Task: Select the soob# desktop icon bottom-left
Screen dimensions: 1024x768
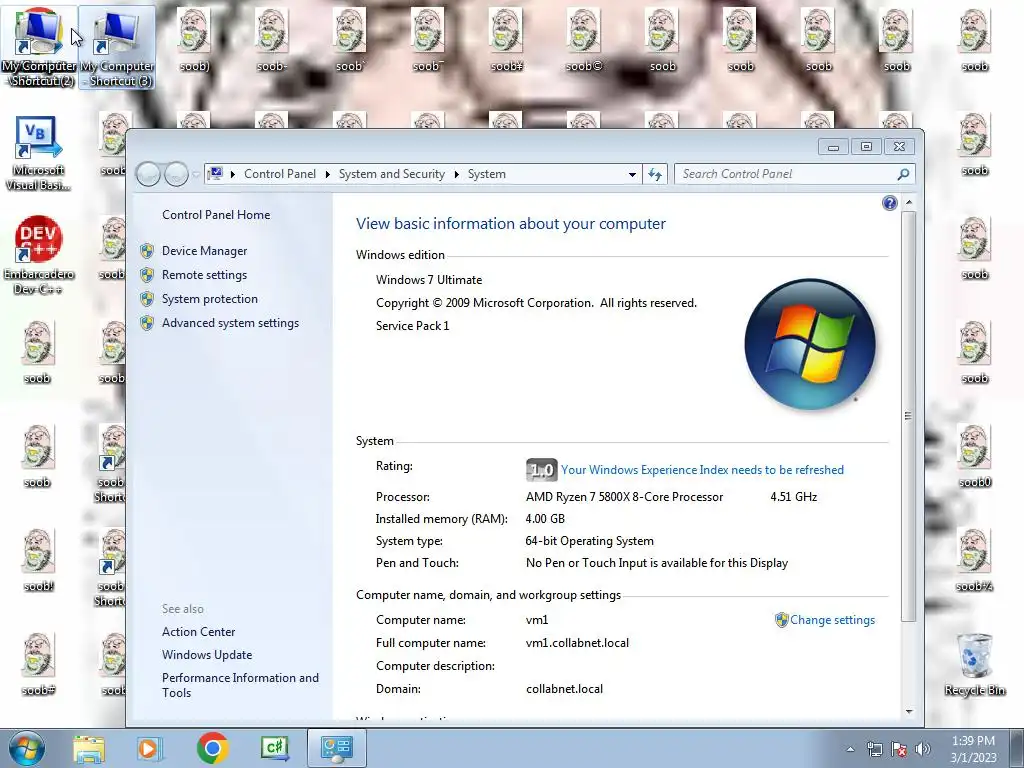Action: pos(38,664)
